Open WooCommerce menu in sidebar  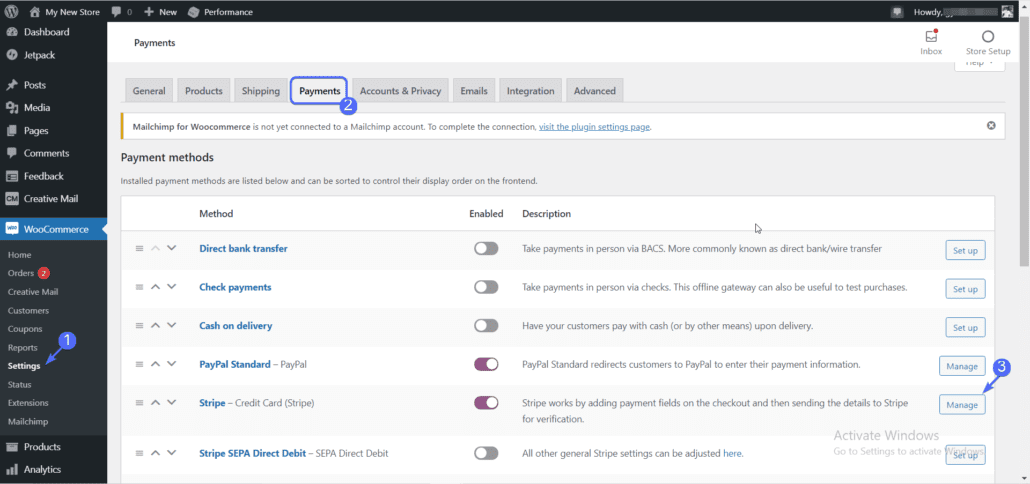click(53, 229)
